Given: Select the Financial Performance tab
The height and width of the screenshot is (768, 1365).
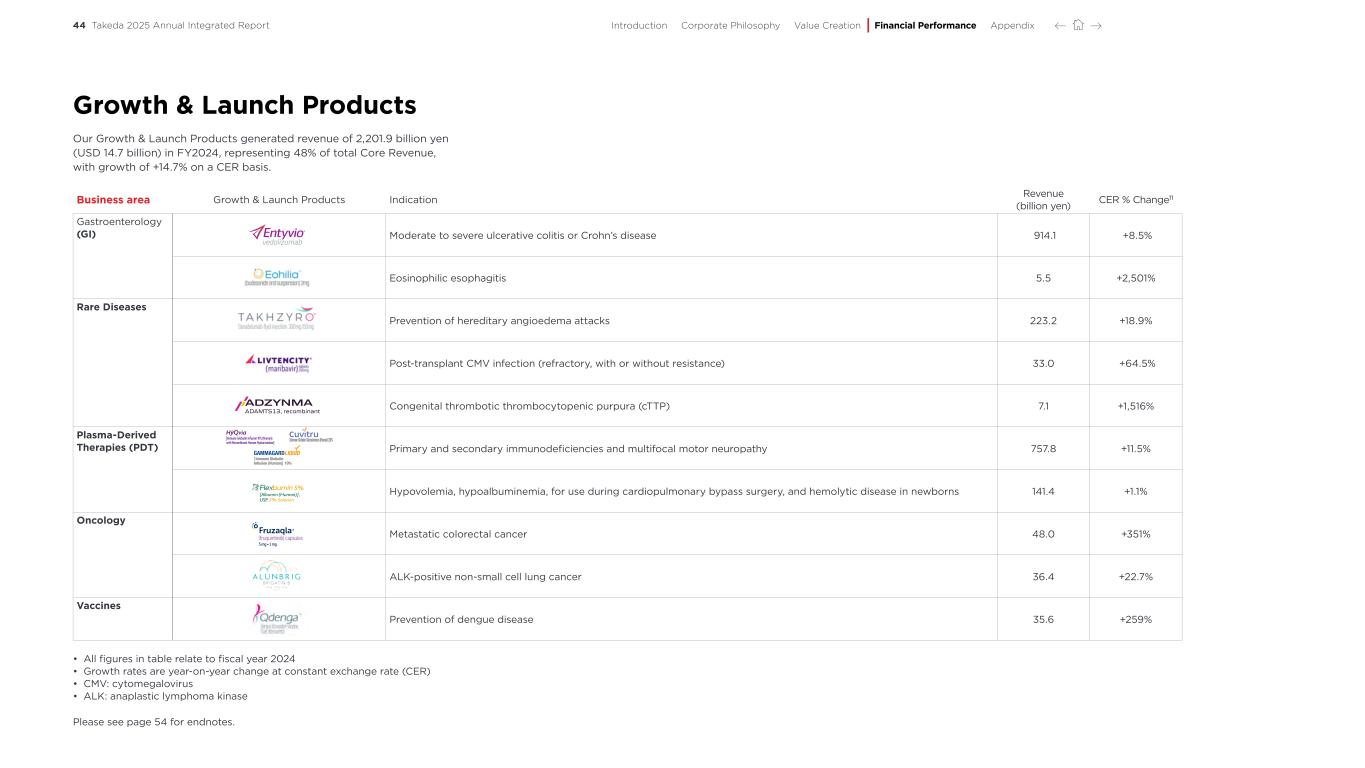Looking at the screenshot, I should coord(925,26).
